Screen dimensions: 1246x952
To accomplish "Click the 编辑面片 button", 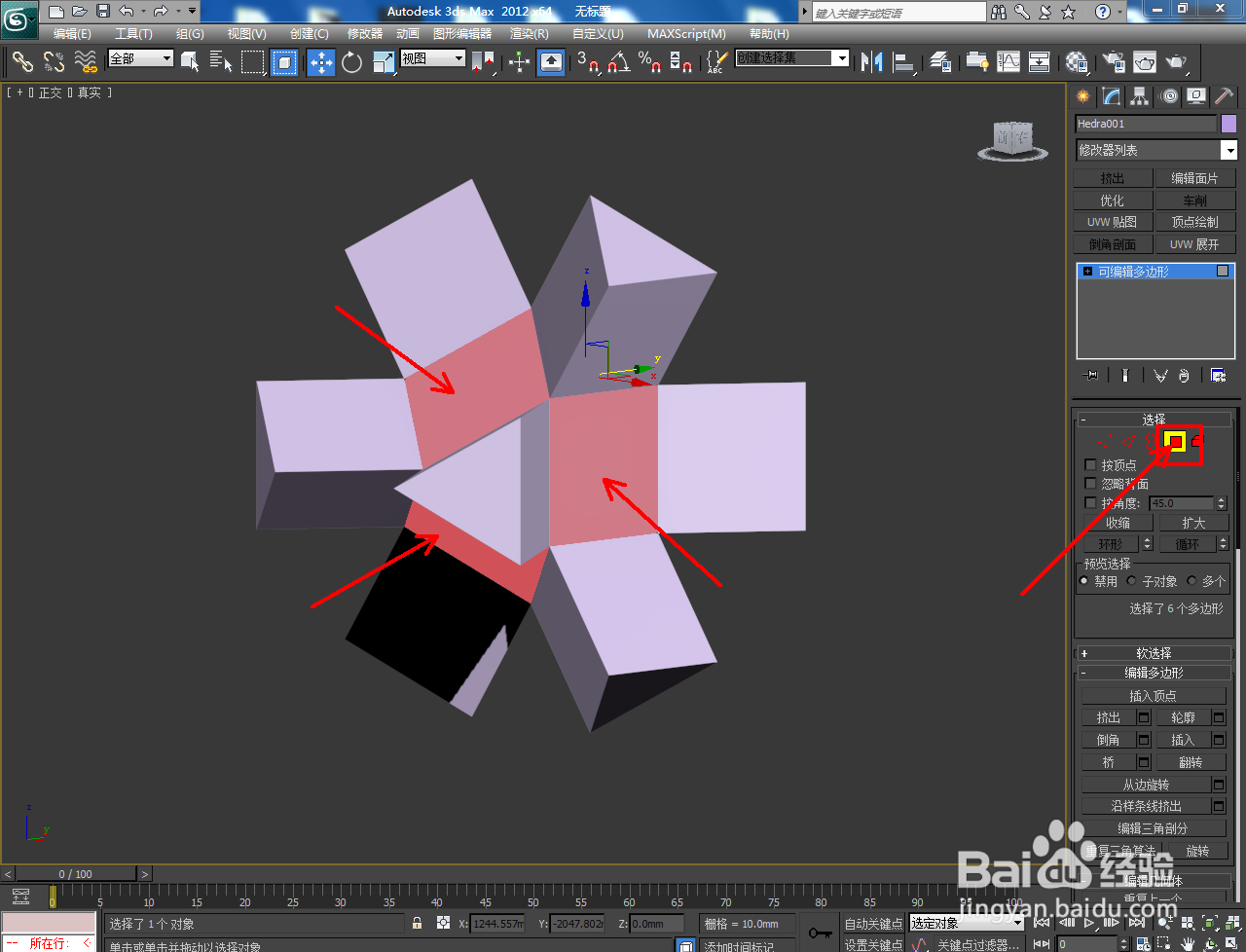I will 1194,178.
